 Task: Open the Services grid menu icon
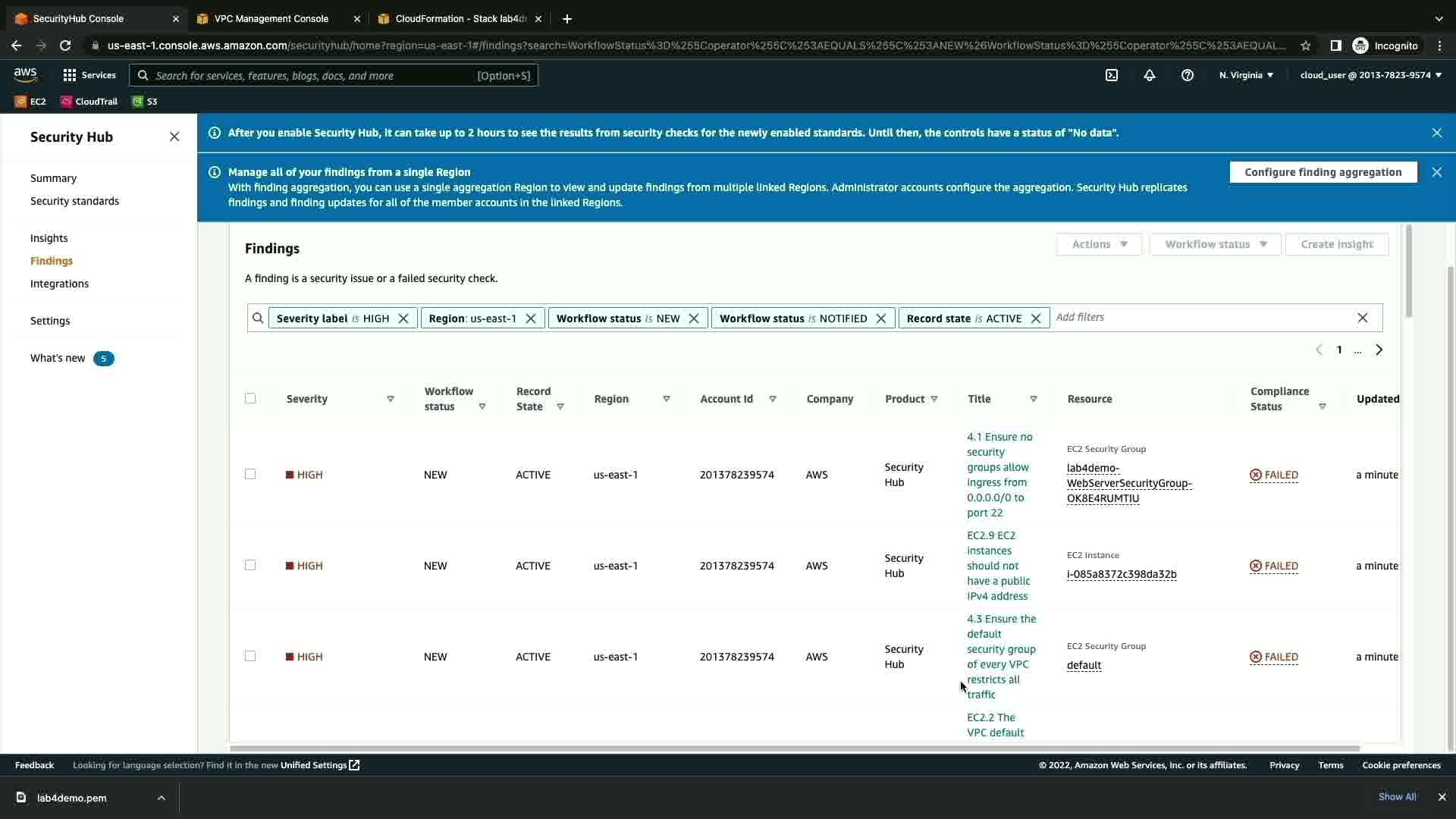[70, 75]
